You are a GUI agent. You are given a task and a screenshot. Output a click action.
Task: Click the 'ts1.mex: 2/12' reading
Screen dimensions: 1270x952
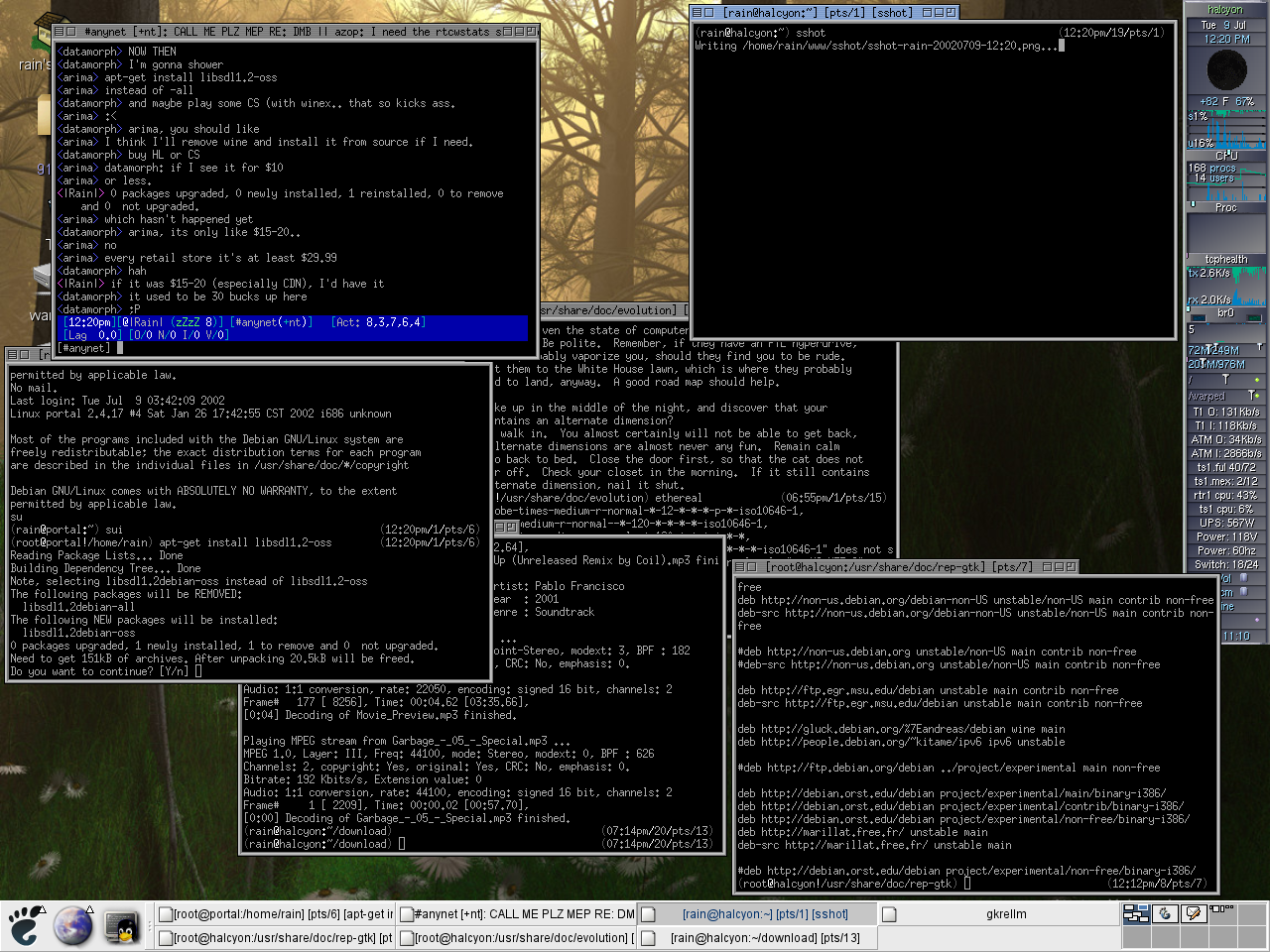tap(1226, 481)
